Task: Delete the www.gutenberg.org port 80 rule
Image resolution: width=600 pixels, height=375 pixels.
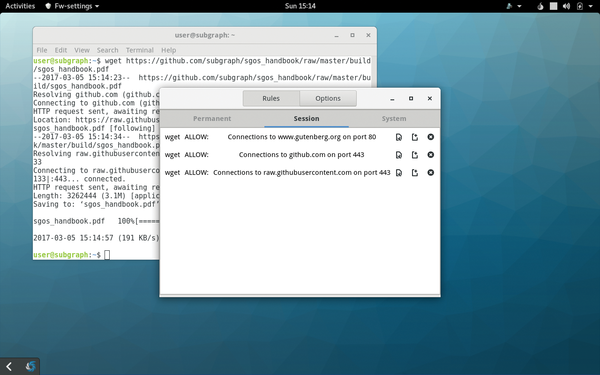Action: tap(430, 137)
